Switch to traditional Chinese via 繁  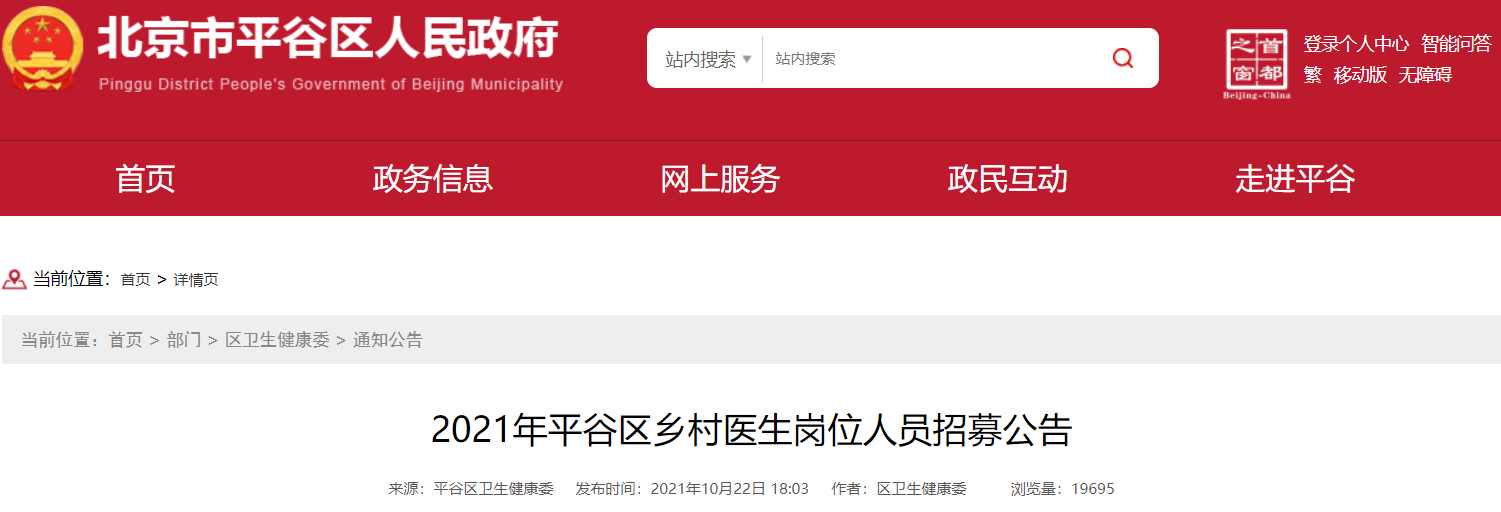pos(1312,75)
